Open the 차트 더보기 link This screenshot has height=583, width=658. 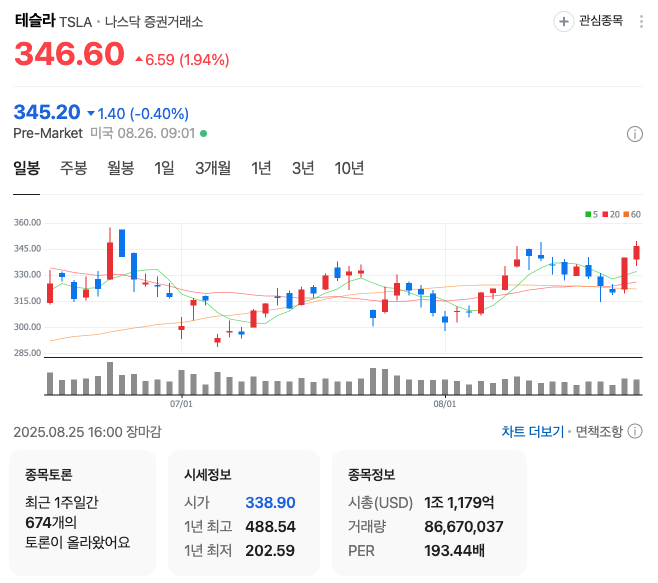coord(533,431)
